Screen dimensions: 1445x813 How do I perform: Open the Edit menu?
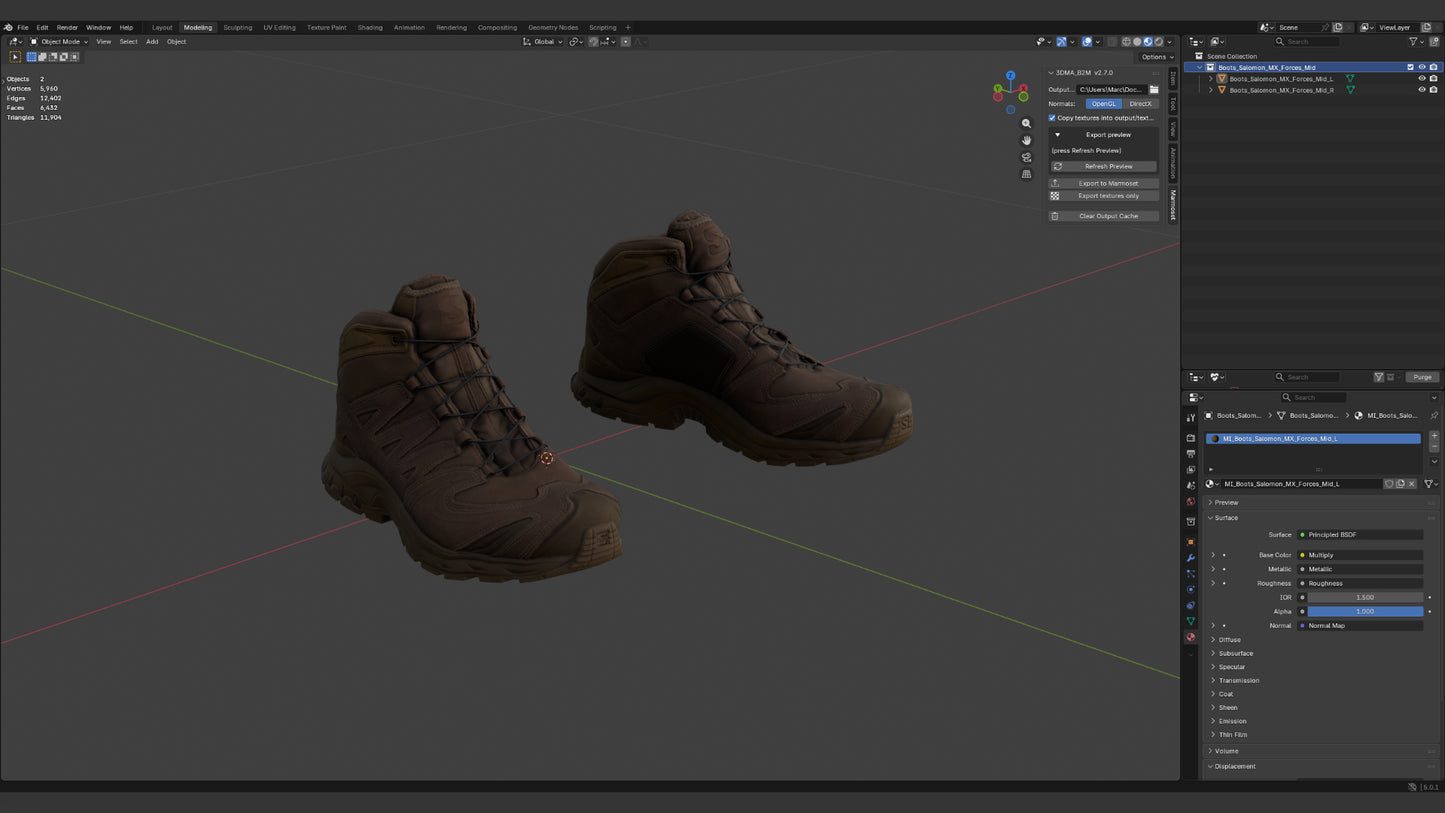click(x=42, y=27)
